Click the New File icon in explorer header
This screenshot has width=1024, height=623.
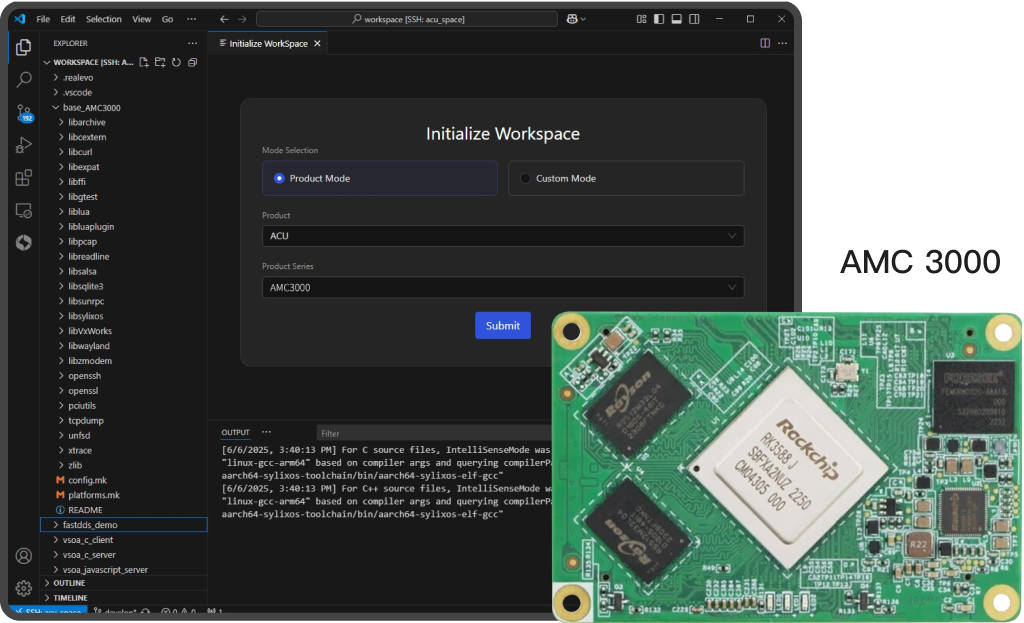pyautogui.click(x=144, y=62)
